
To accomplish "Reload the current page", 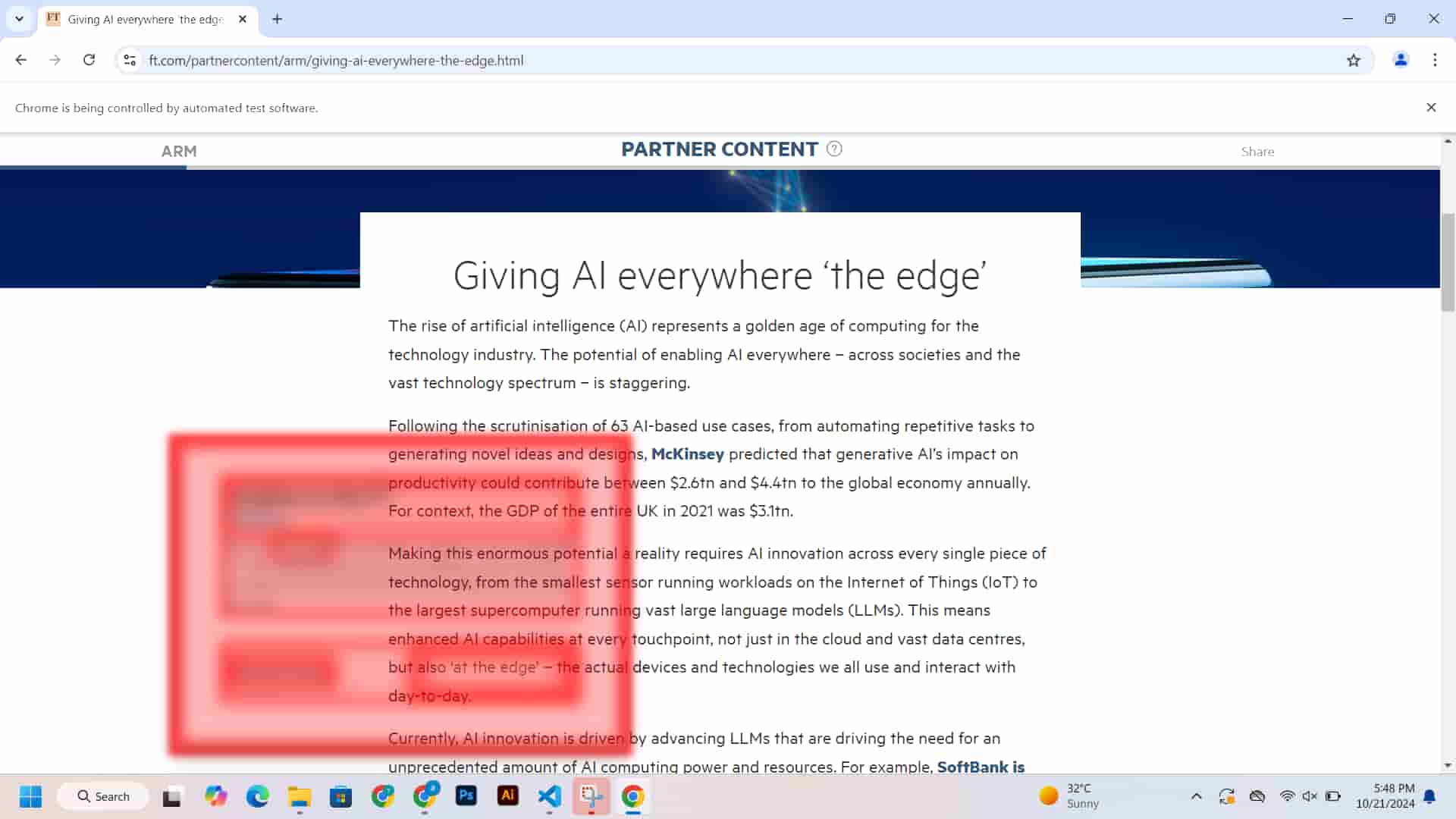I will pos(89,60).
